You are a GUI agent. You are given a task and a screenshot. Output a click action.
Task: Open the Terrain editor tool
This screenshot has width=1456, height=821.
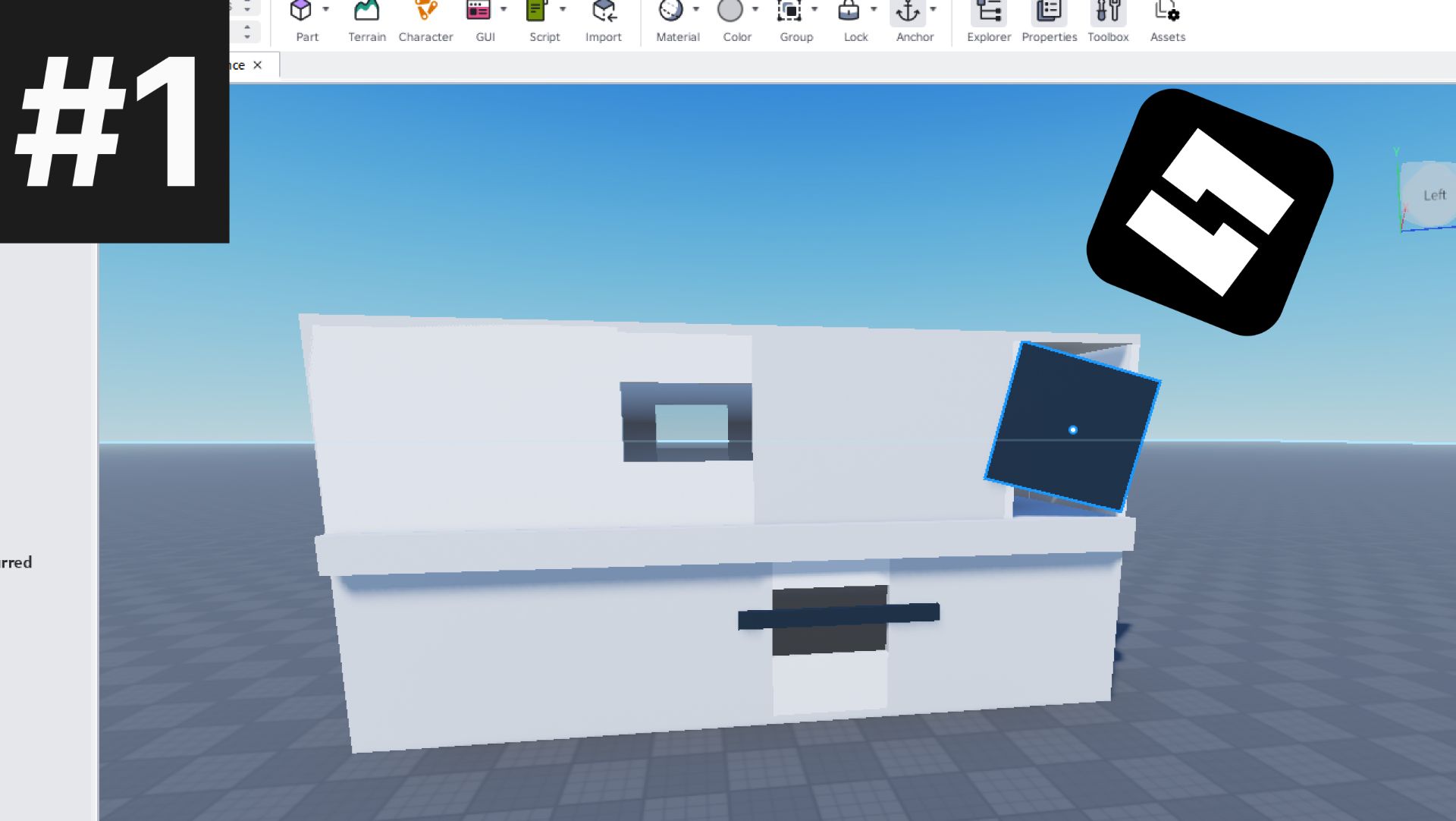pyautogui.click(x=366, y=11)
